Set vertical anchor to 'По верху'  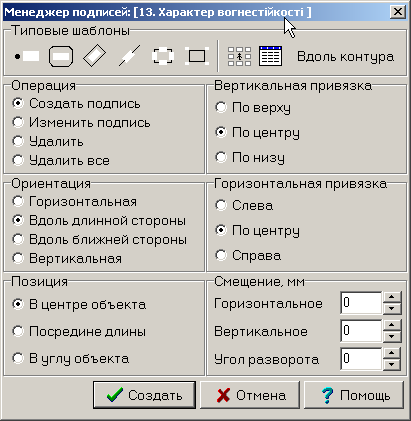point(253,108)
